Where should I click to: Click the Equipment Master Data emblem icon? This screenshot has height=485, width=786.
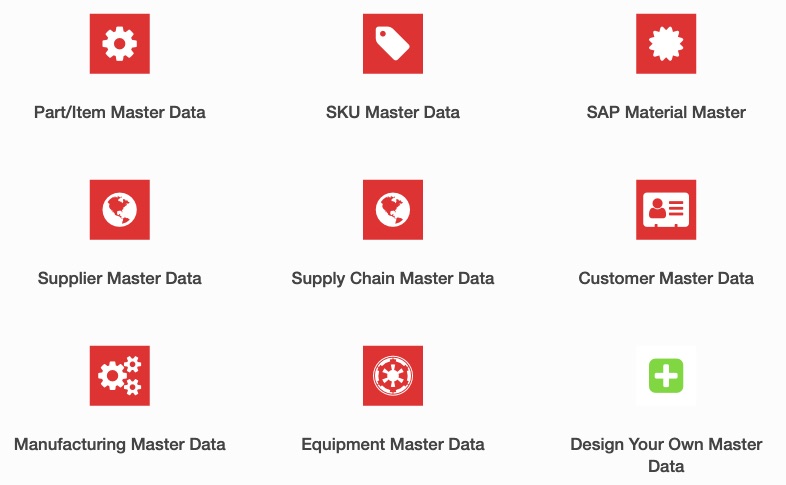tap(392, 375)
